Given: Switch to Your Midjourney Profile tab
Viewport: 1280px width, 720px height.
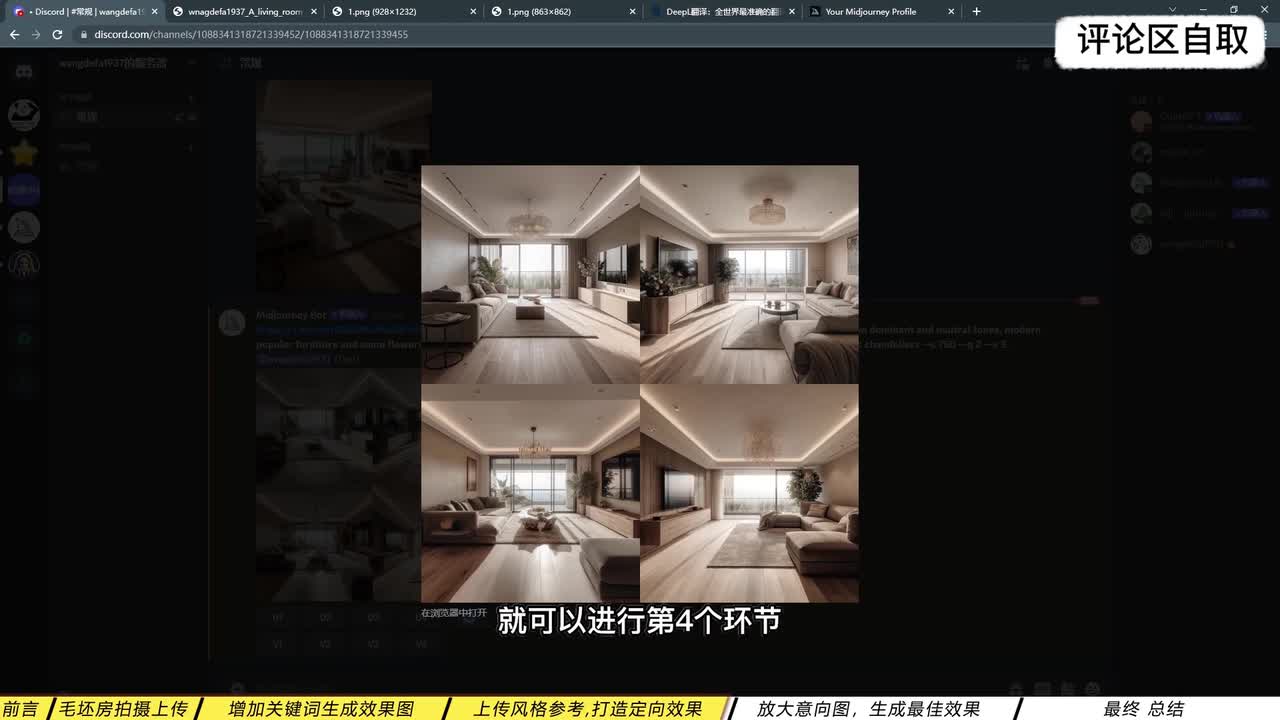Looking at the screenshot, I should tap(870, 12).
